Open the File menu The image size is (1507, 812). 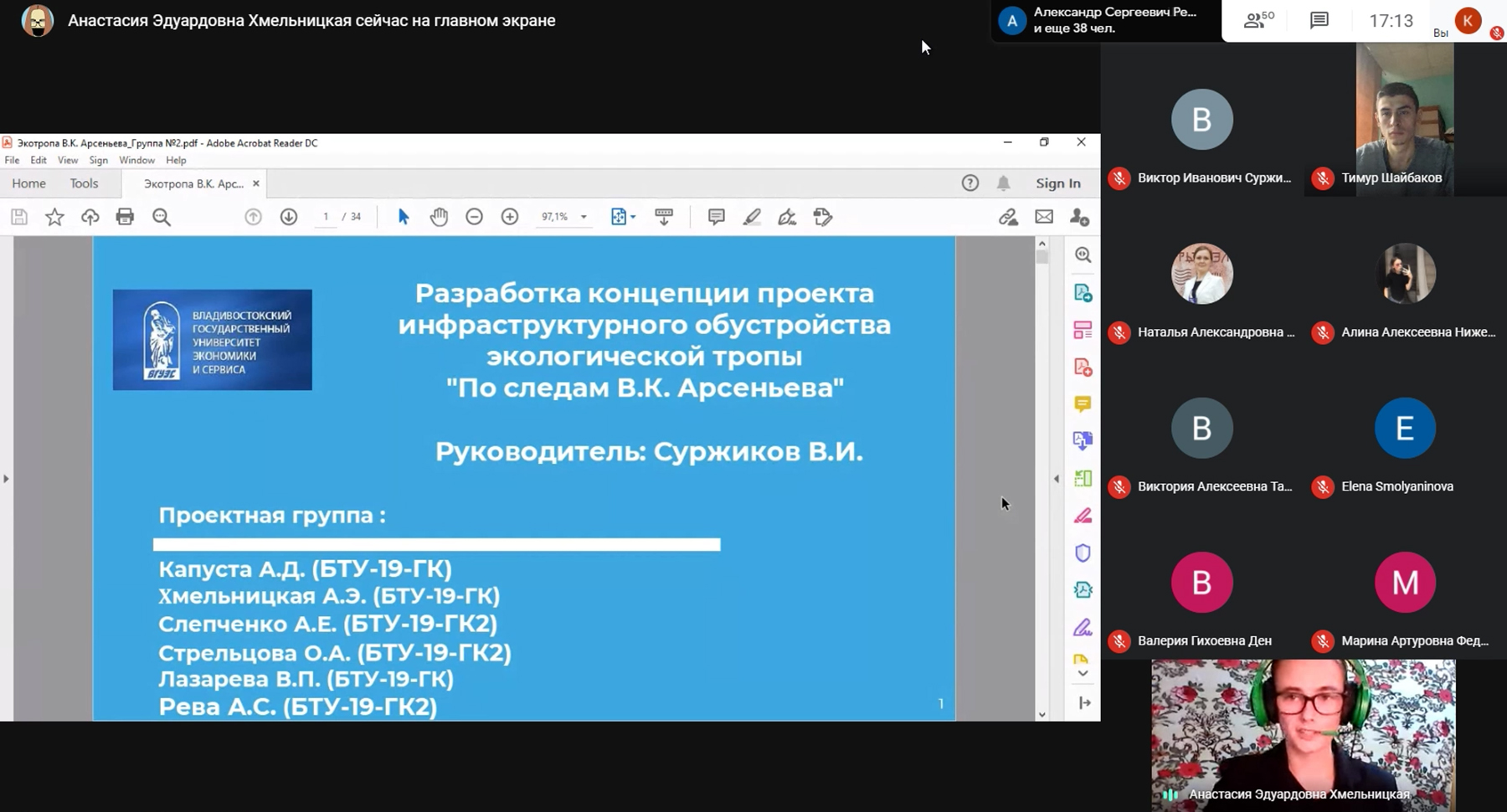pos(12,160)
